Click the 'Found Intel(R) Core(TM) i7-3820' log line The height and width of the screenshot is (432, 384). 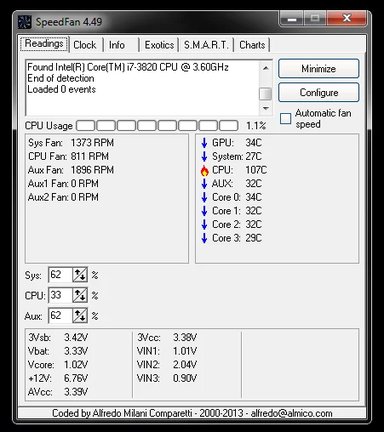pyautogui.click(x=128, y=68)
